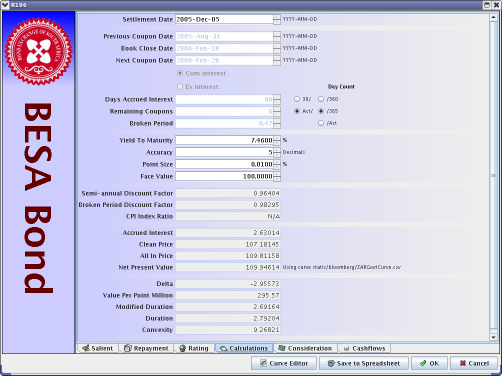Click the Book Close Date spinner
Screen dimensions: 502x376
pos(277,48)
